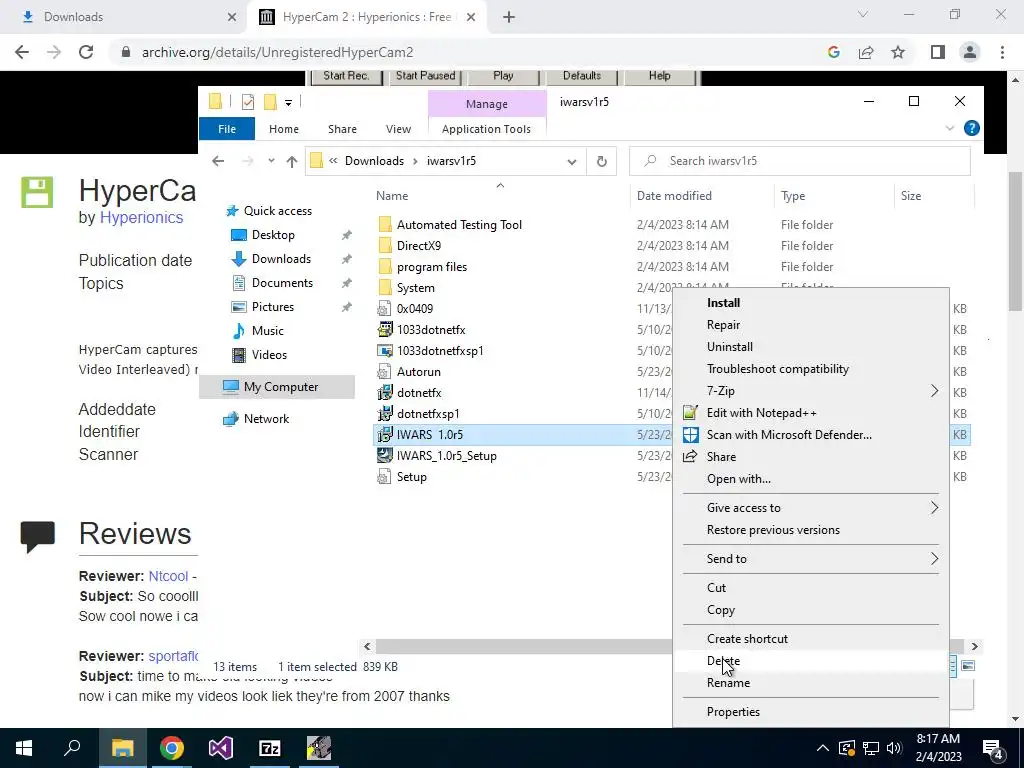Click New folder icon in Explorer title bar
1024x768 pixels.
coord(270,102)
